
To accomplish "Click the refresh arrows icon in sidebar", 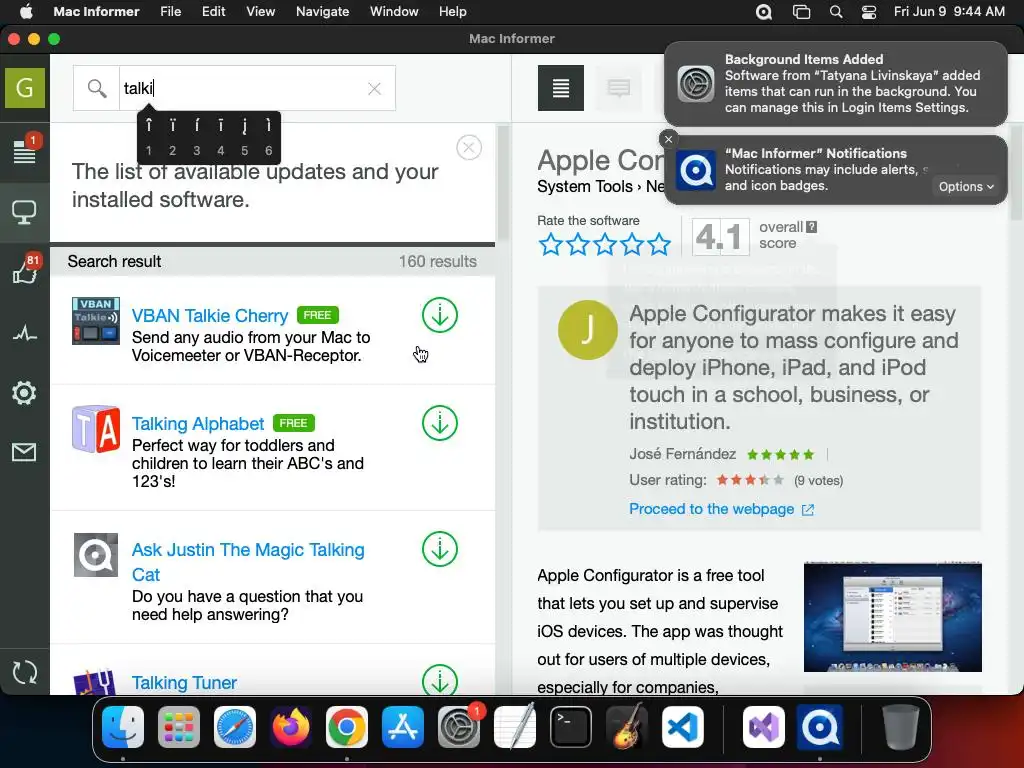I will point(25,672).
